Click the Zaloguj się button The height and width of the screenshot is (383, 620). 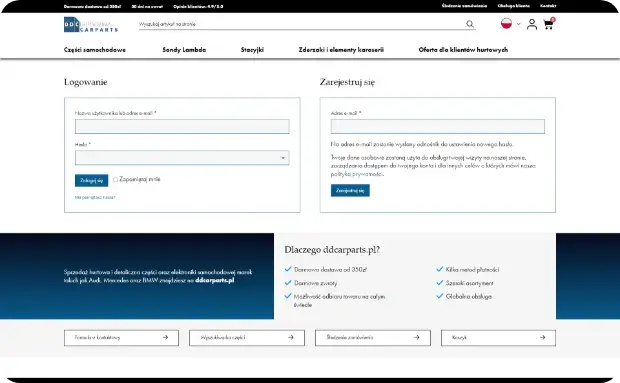click(x=91, y=180)
